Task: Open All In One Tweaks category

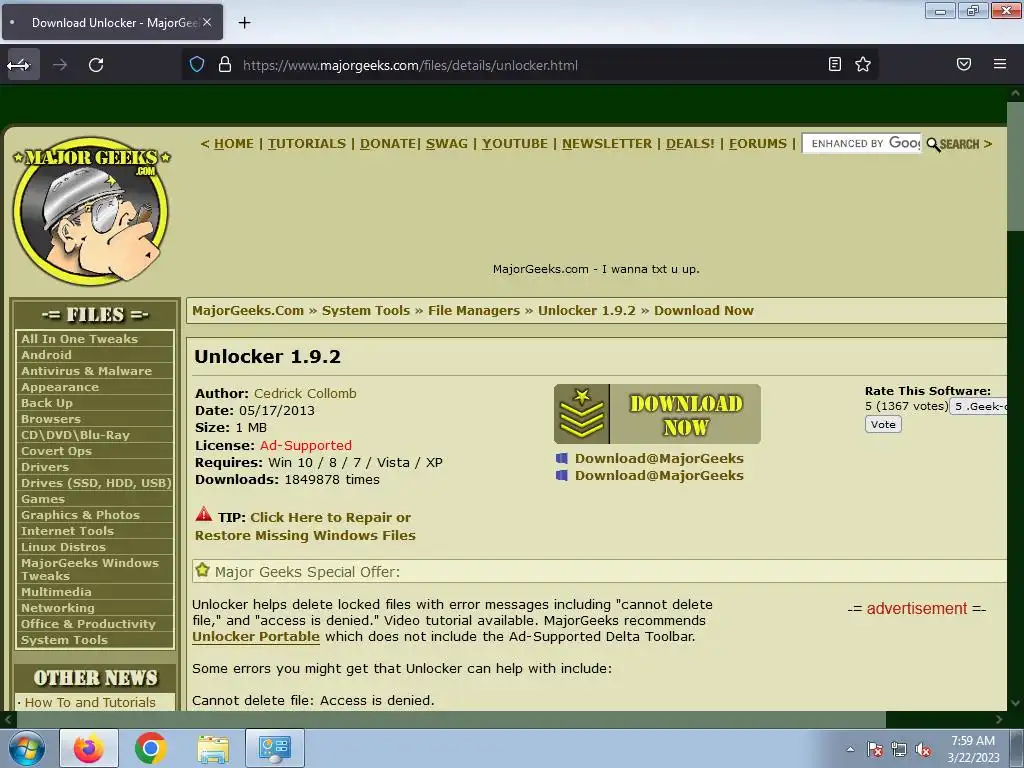Action: click(x=80, y=339)
